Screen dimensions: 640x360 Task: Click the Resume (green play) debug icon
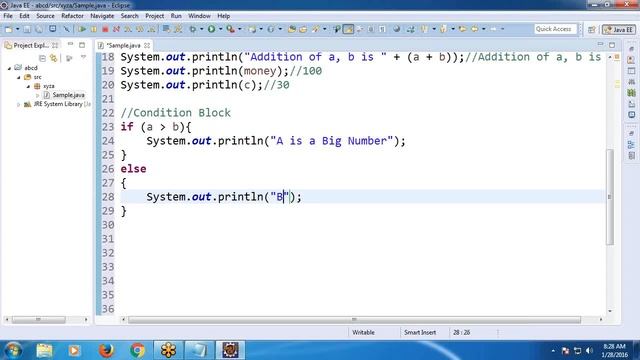pos(82,29)
